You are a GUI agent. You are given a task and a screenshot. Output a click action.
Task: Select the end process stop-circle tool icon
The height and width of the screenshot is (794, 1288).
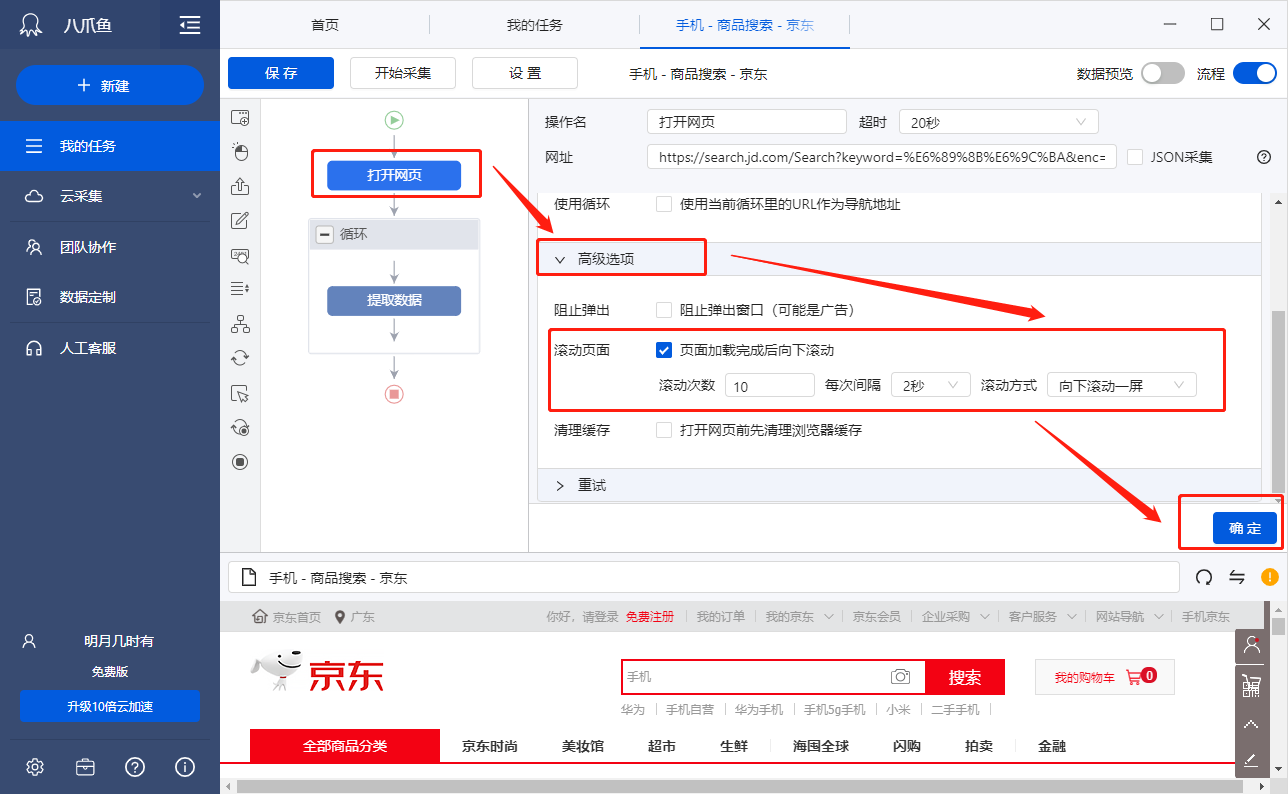[x=240, y=462]
